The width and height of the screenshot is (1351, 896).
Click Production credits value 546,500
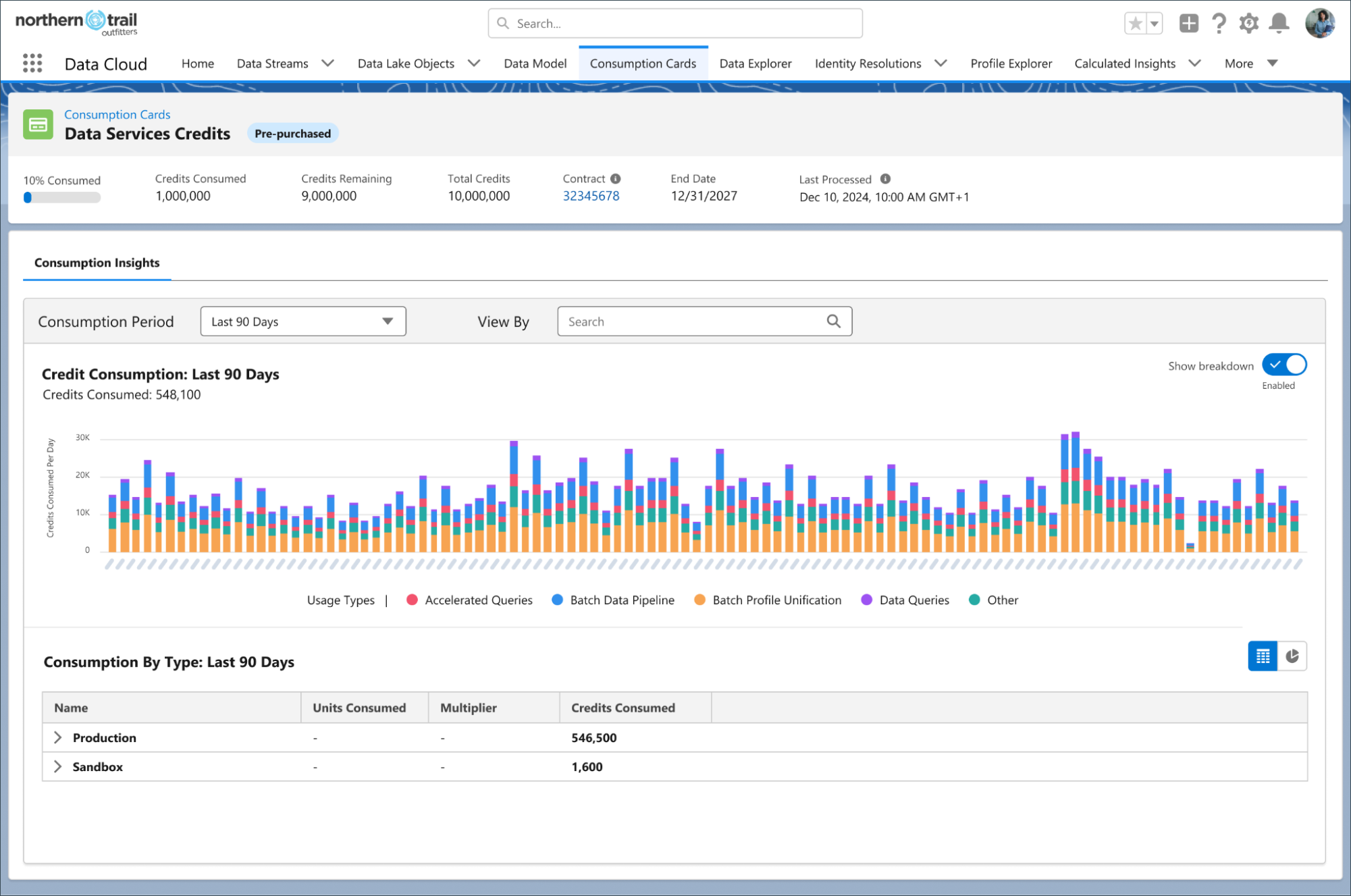point(594,737)
